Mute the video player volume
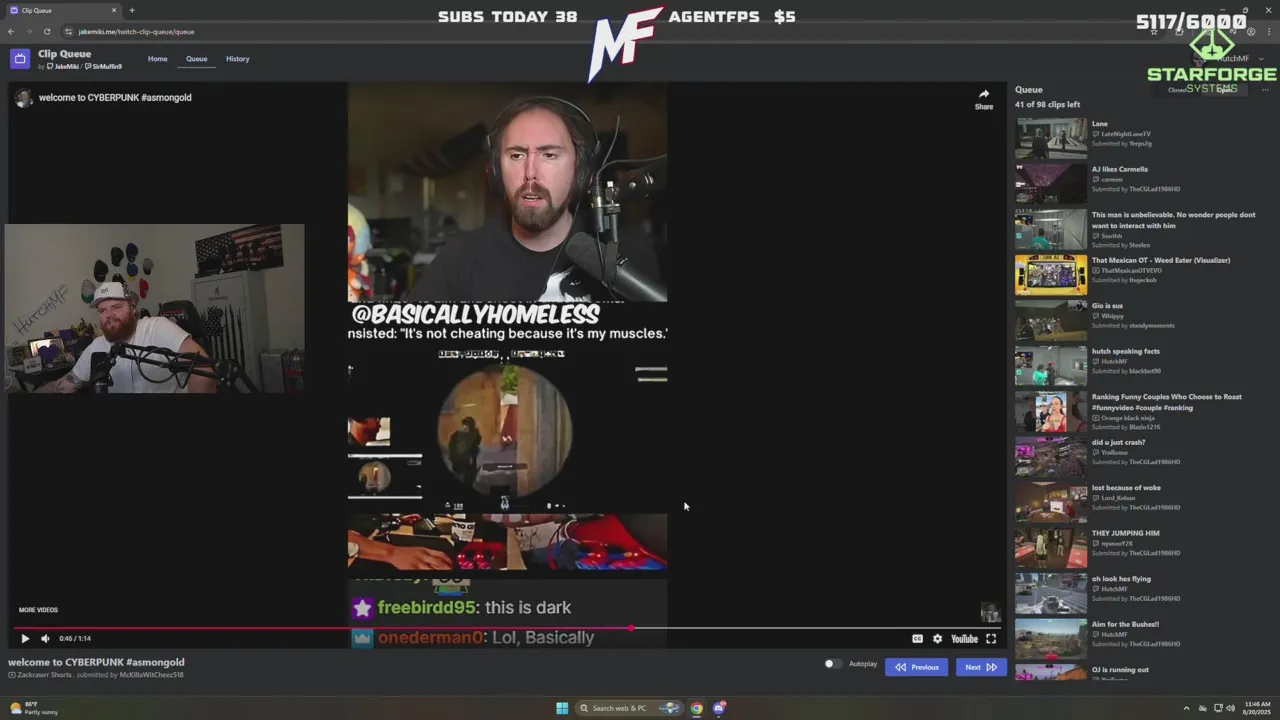 pyautogui.click(x=45, y=639)
